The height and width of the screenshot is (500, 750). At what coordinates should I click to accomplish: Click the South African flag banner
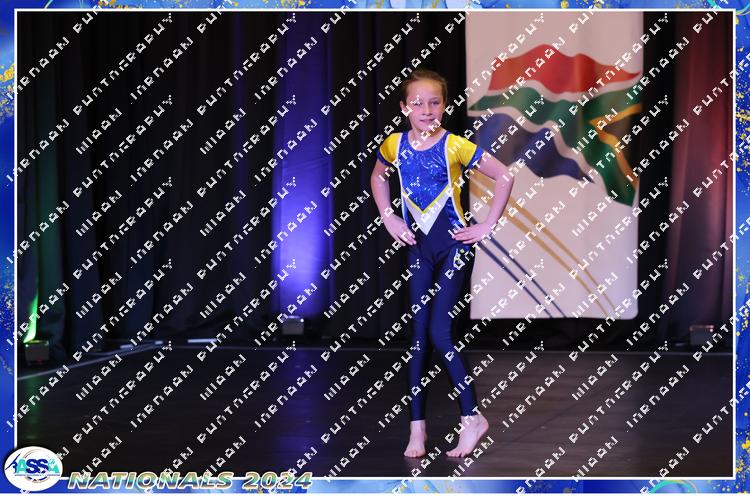(555, 166)
